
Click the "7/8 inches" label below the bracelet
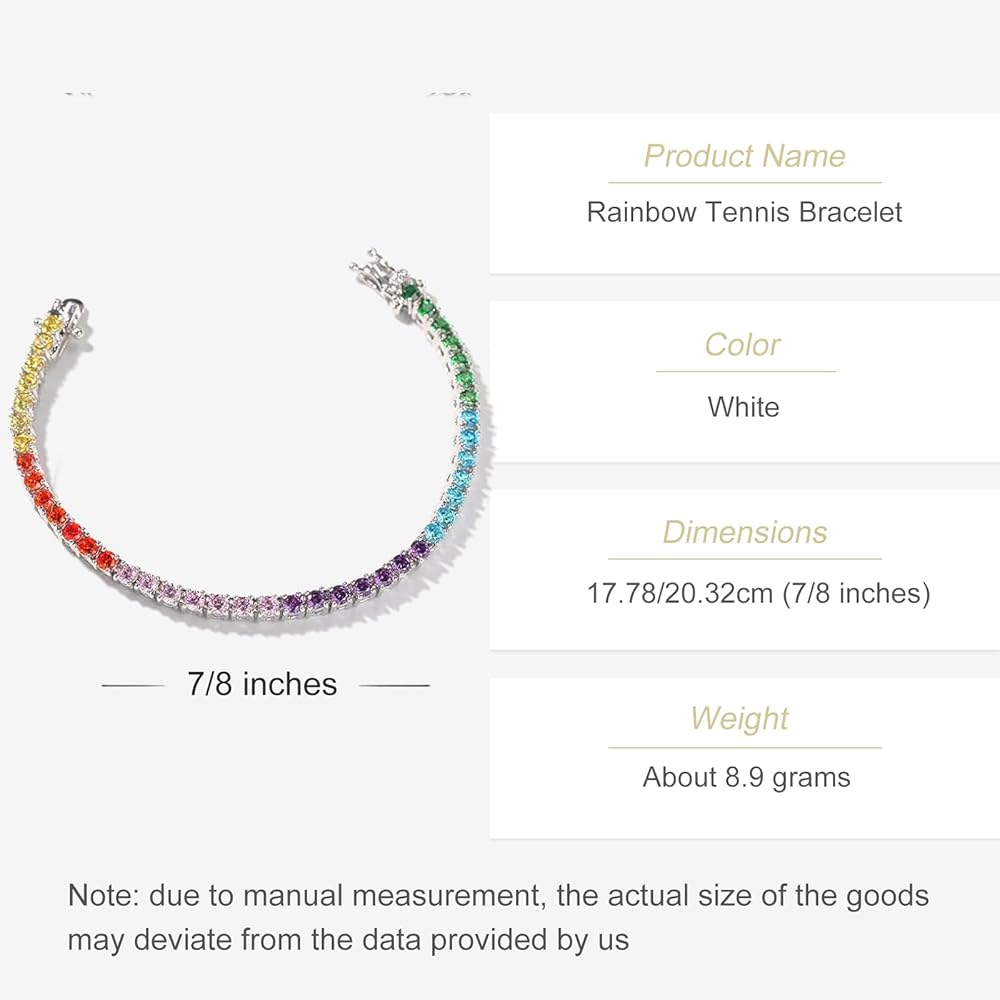[x=263, y=685]
